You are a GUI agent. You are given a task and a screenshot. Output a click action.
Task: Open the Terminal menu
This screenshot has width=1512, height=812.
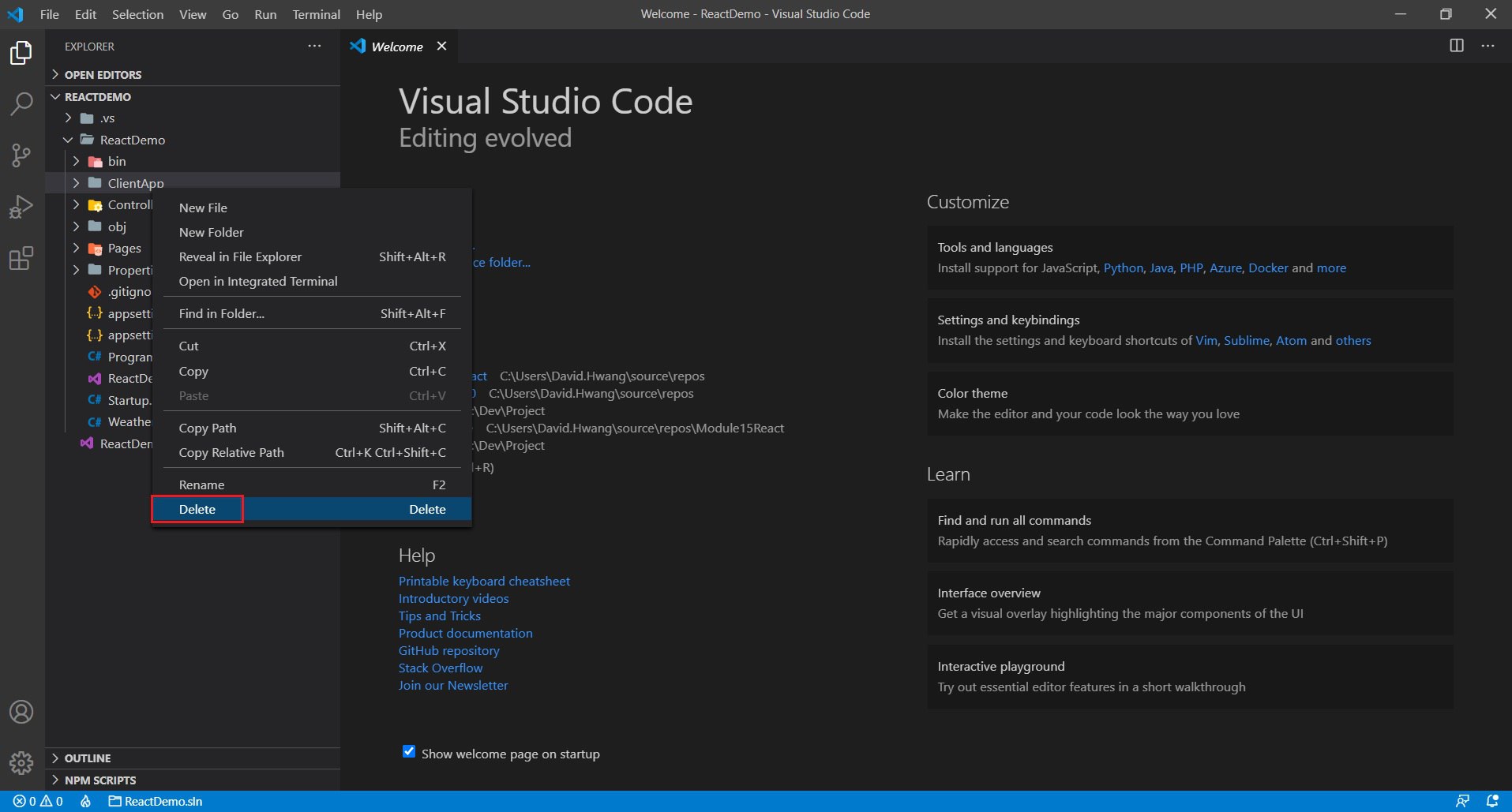tap(316, 14)
